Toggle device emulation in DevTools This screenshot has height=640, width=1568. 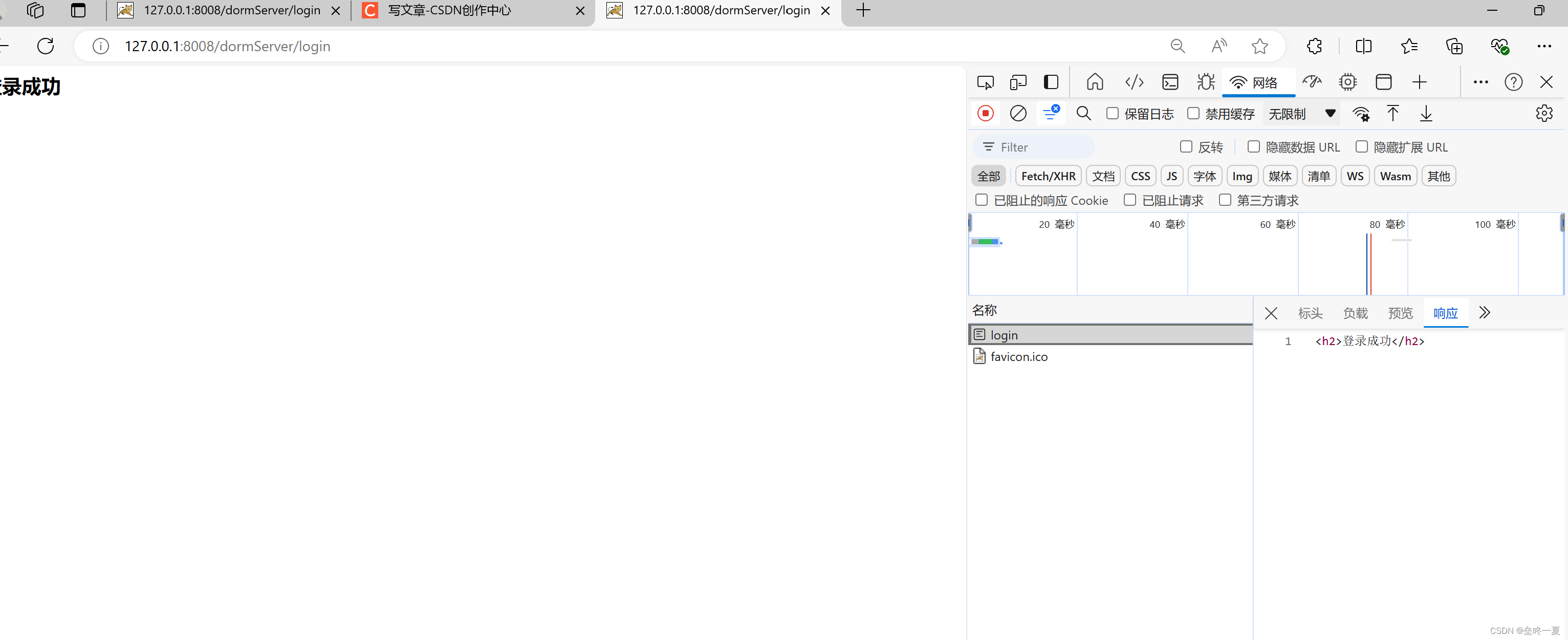(x=1018, y=82)
